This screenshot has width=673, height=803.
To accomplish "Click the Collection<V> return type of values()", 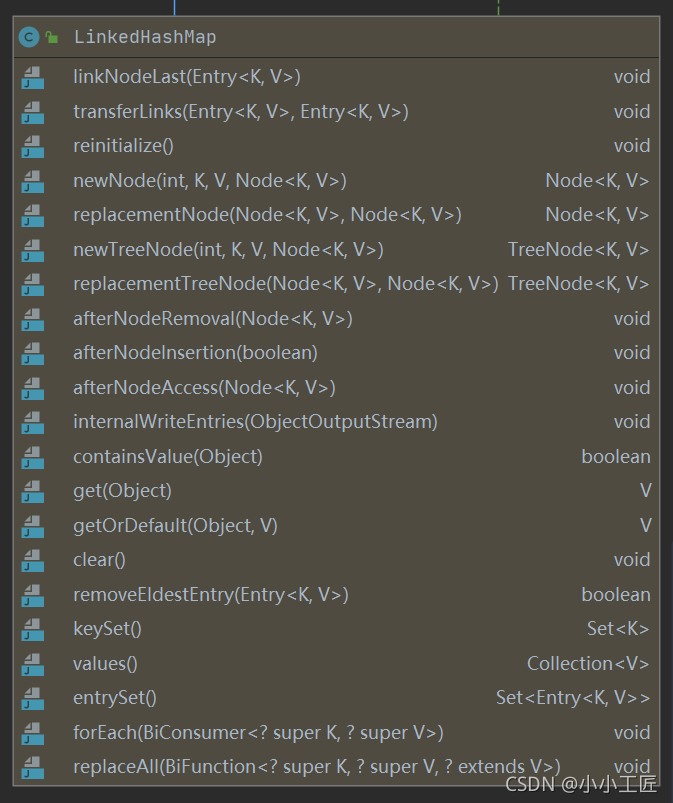I will pos(587,664).
